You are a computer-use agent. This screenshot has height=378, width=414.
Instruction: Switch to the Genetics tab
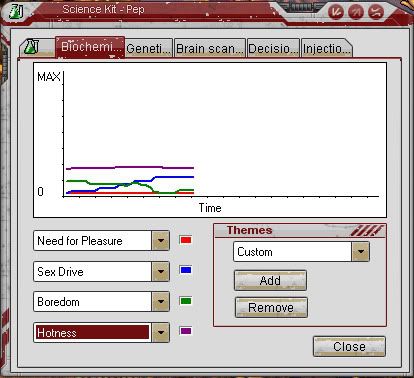(x=149, y=49)
